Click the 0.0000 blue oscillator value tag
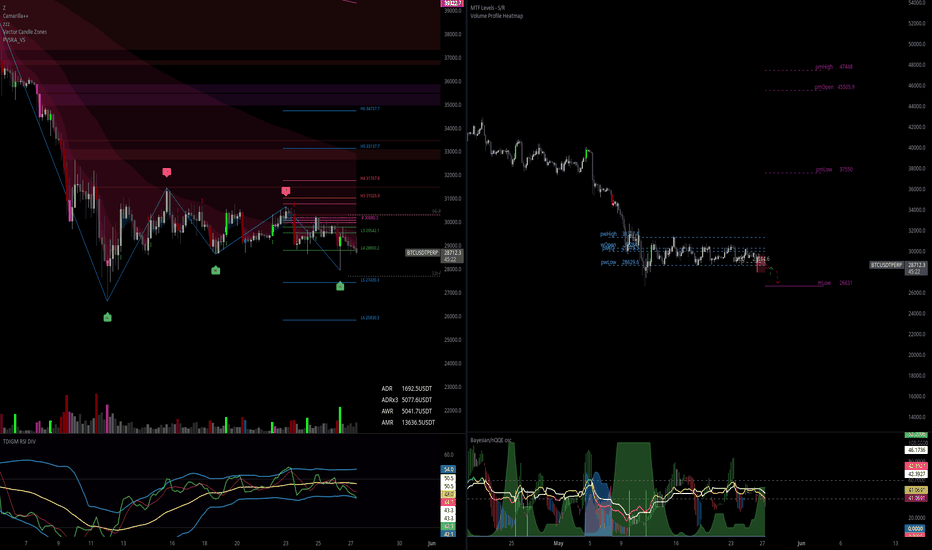 click(916, 528)
